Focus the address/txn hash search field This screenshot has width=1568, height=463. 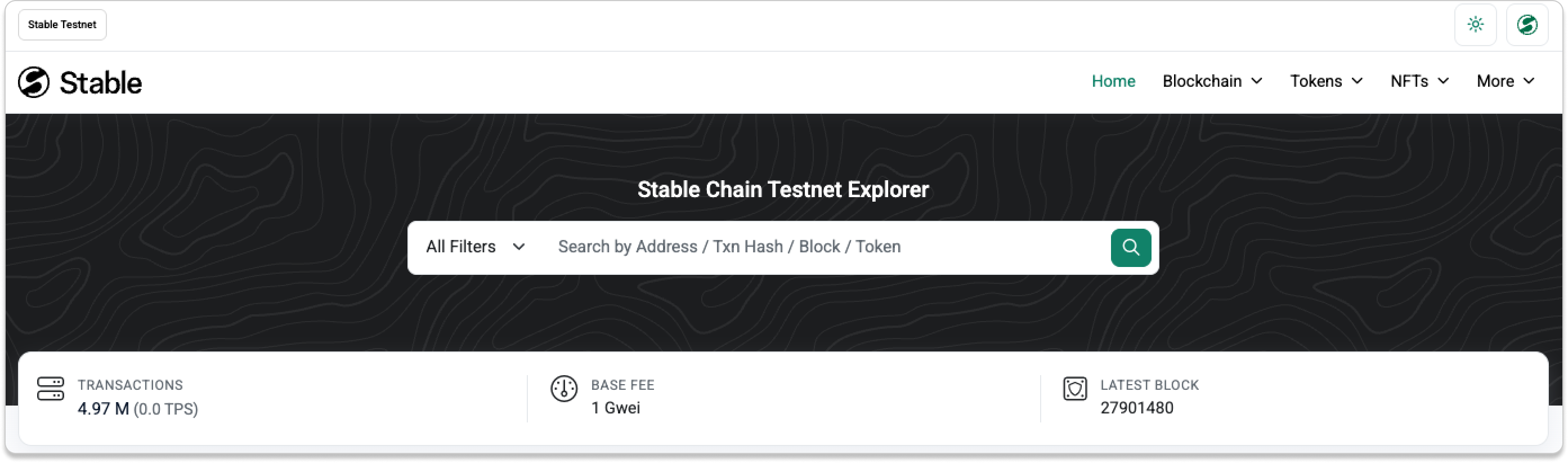click(x=822, y=247)
